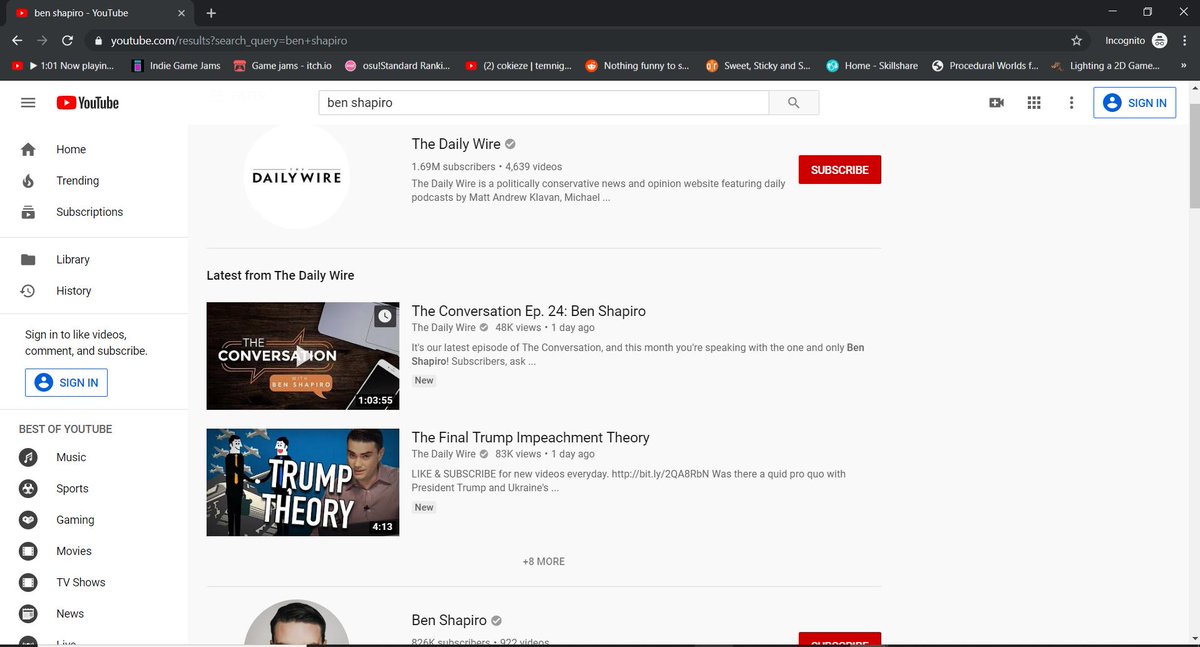Viewport: 1200px width, 647px height.
Task: Click 'BEST OF YOUTUBE' heading
Action: point(66,429)
